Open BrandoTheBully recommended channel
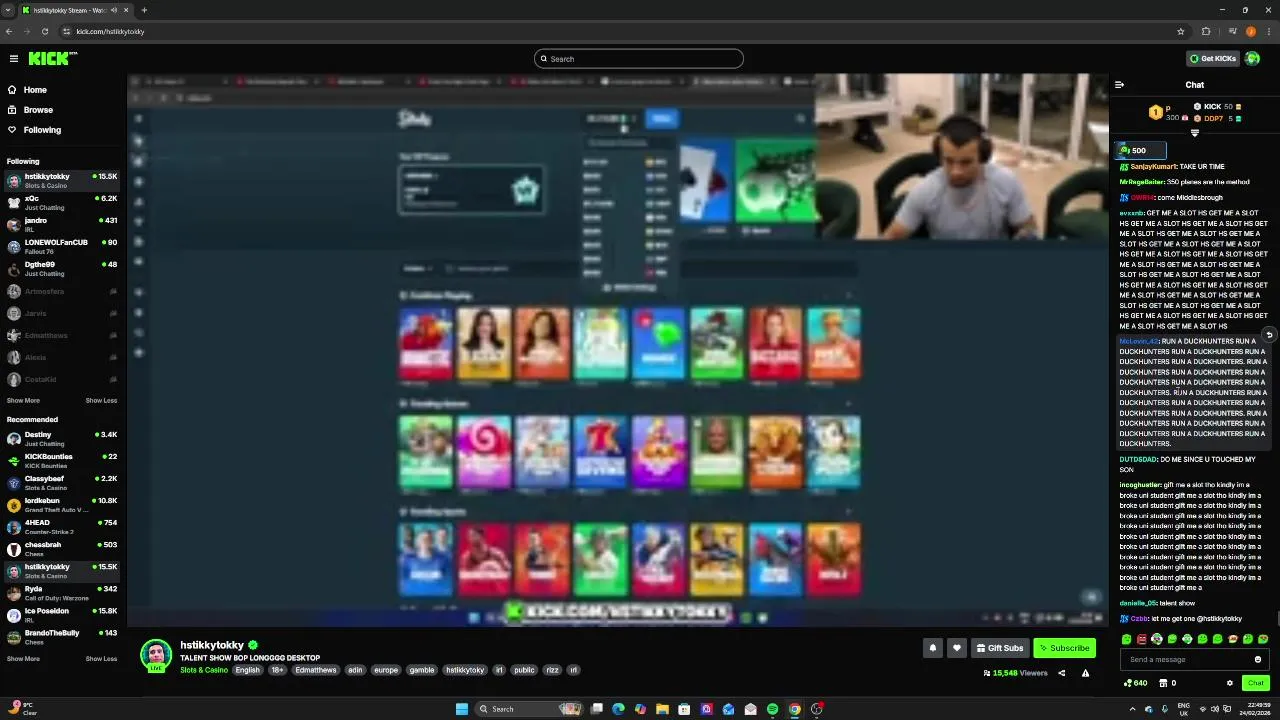Image resolution: width=1280 pixels, height=720 pixels. pos(60,637)
